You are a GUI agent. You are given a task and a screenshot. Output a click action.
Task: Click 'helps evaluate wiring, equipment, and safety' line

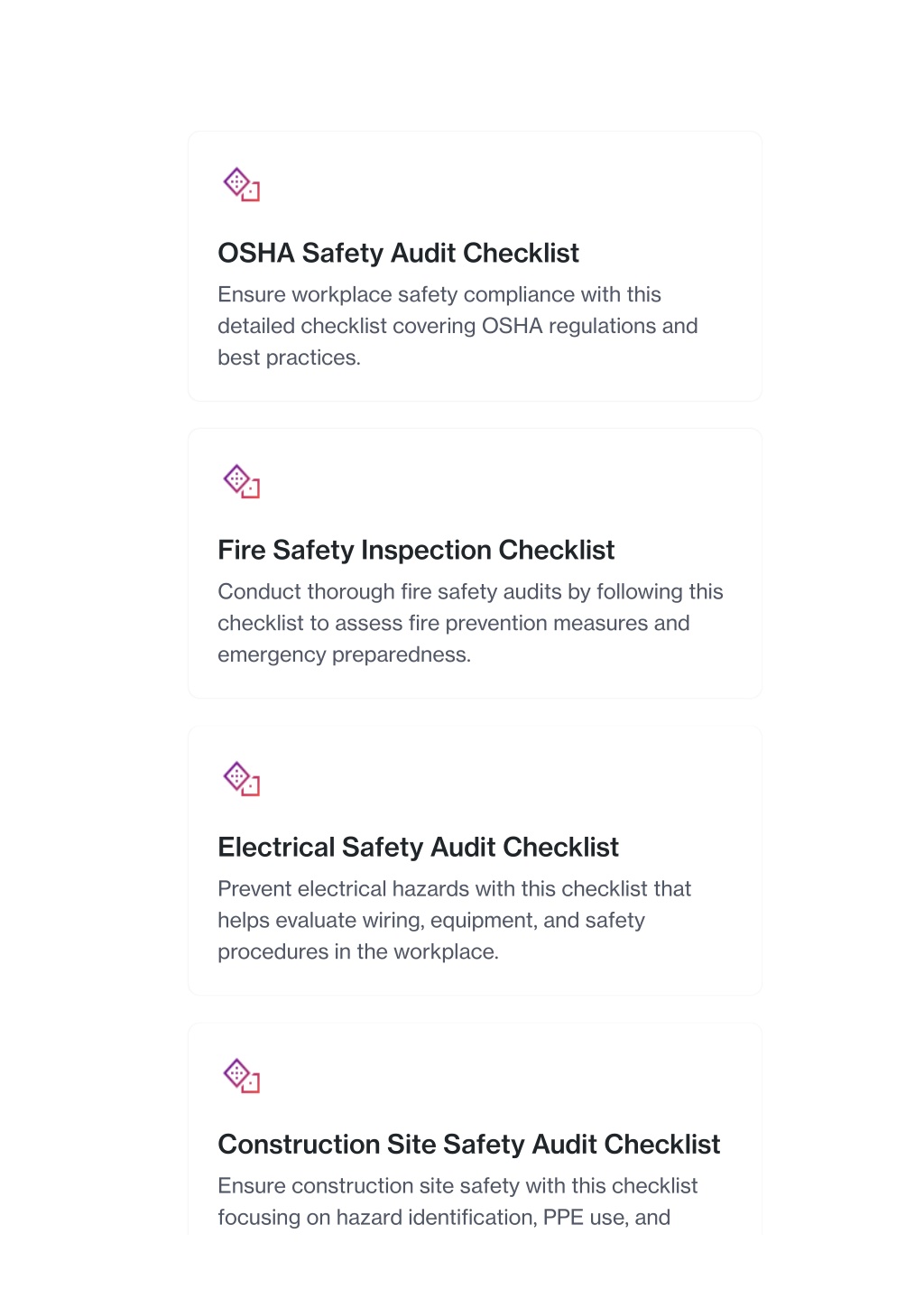click(x=431, y=920)
